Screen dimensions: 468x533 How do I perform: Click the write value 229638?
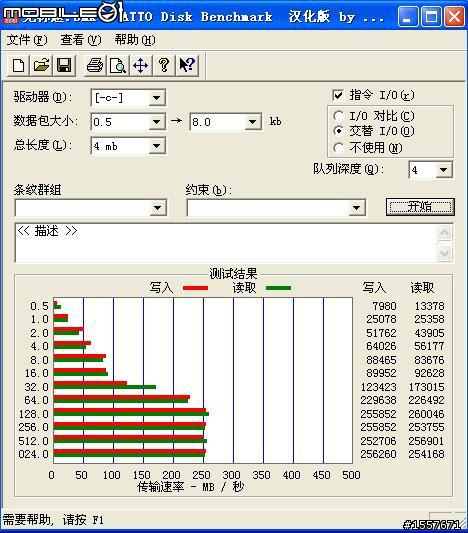pyautogui.click(x=379, y=400)
